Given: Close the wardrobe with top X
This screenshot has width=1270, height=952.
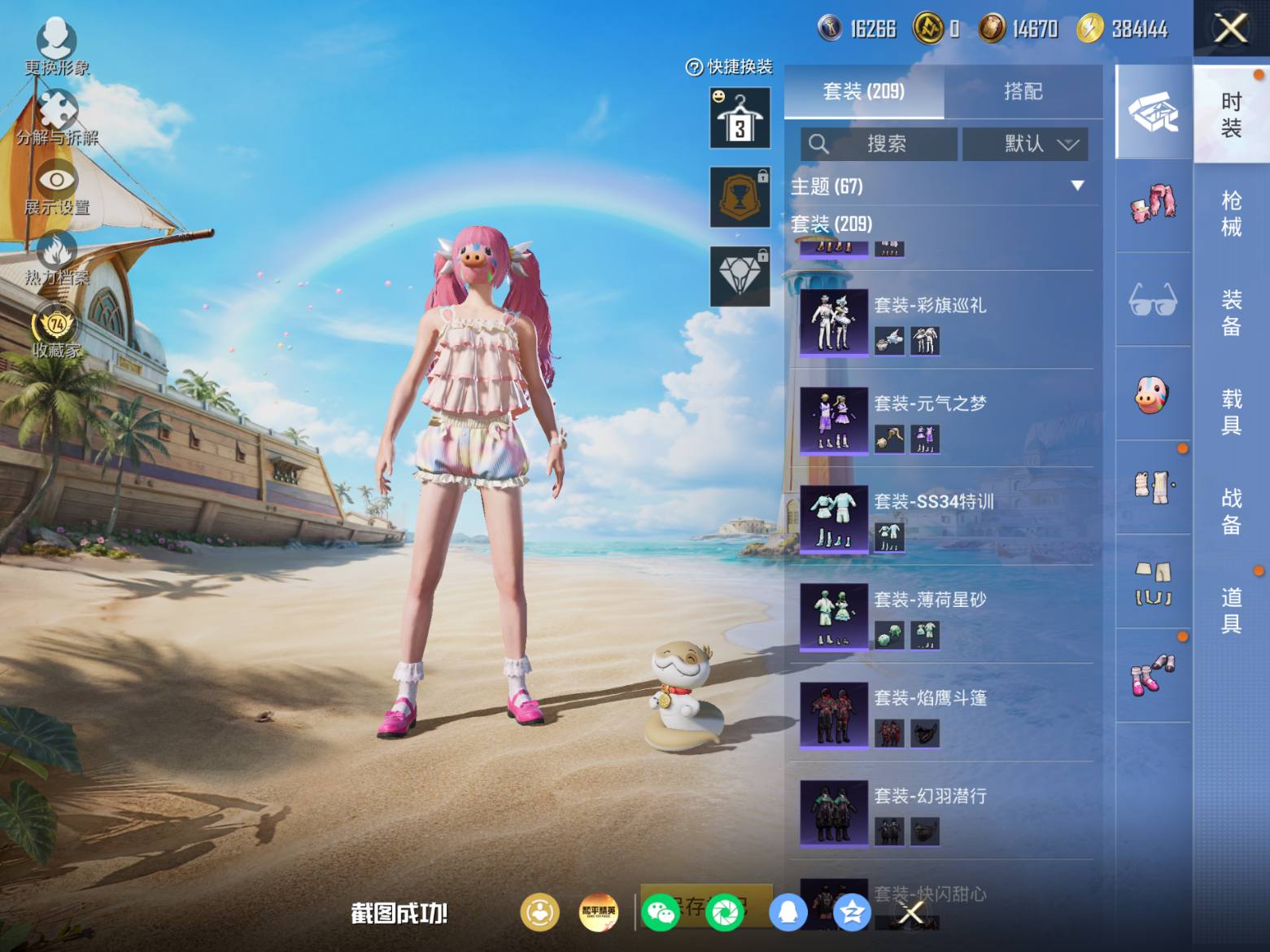Looking at the screenshot, I should click(x=1231, y=28).
